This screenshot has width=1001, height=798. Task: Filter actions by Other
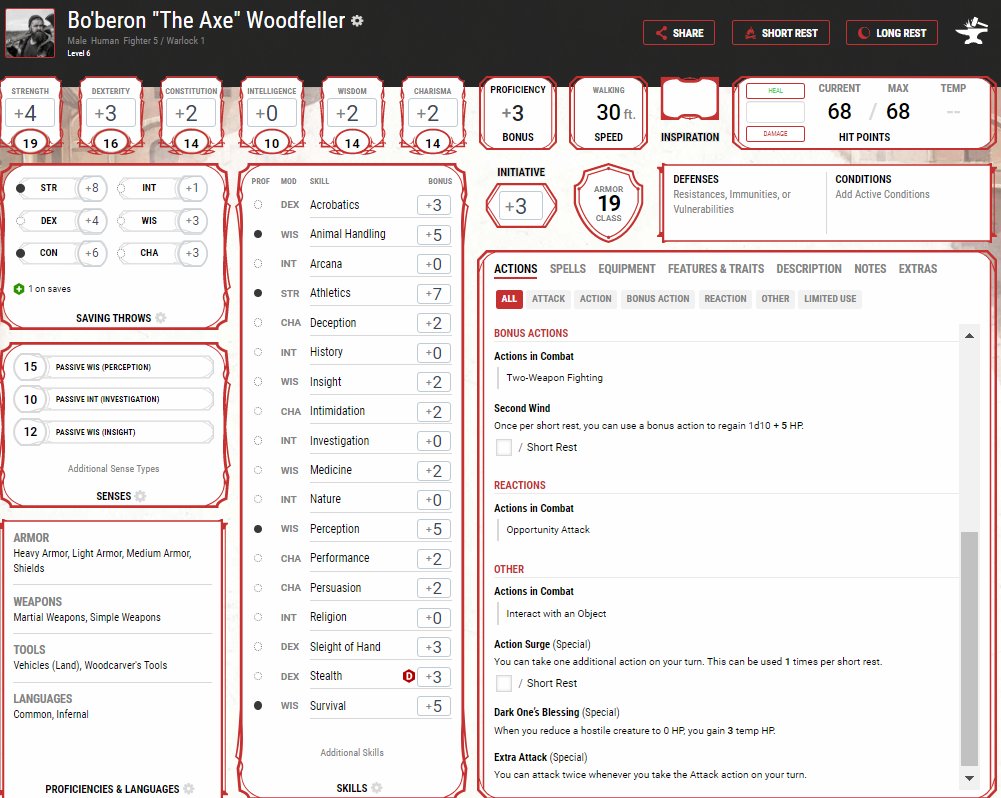click(x=775, y=299)
